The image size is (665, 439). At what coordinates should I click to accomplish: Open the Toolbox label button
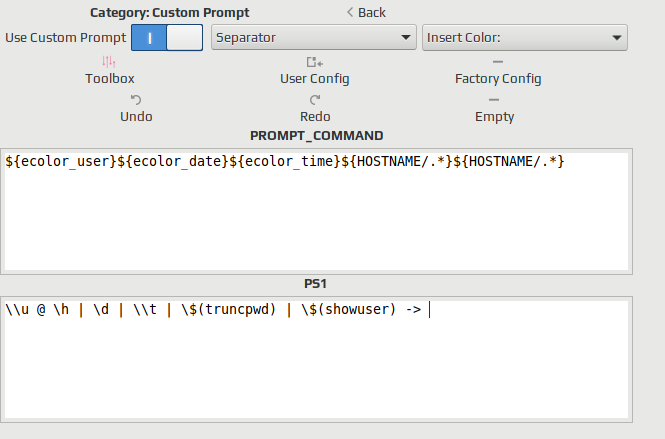click(x=110, y=79)
